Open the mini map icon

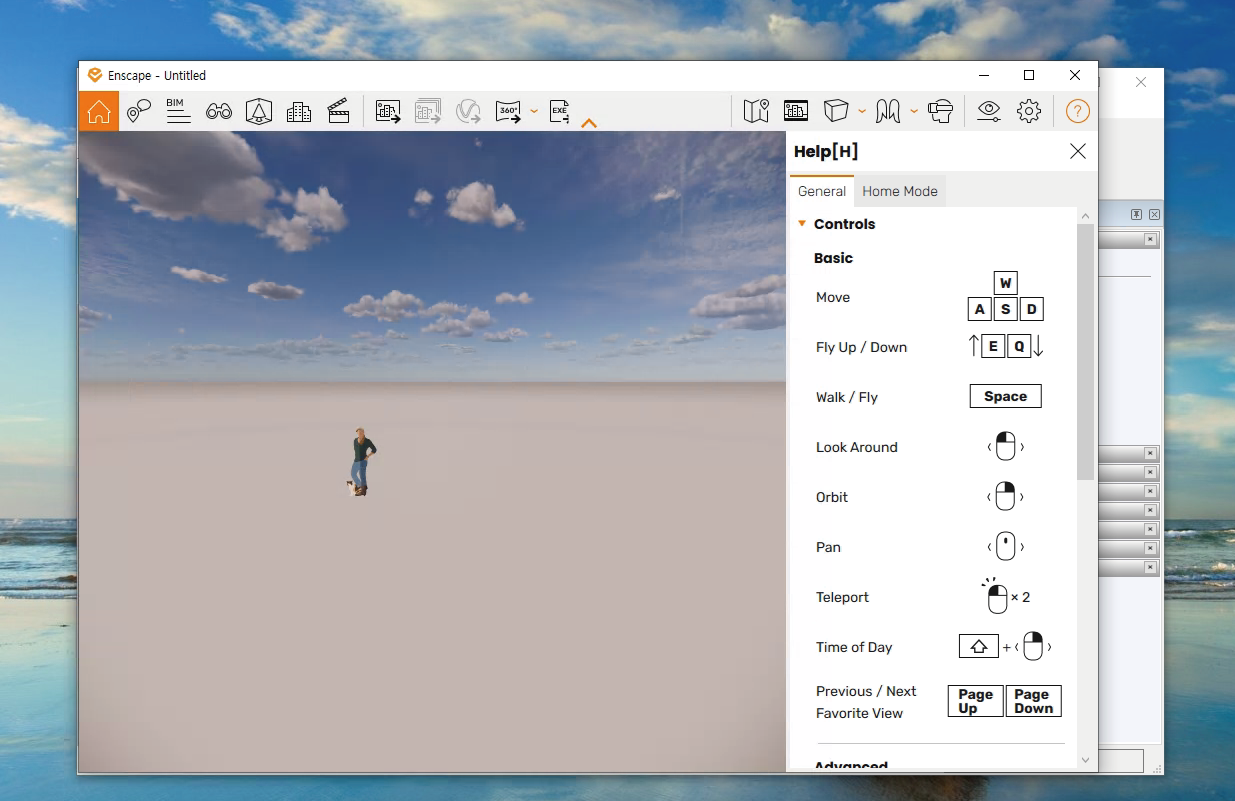point(756,111)
